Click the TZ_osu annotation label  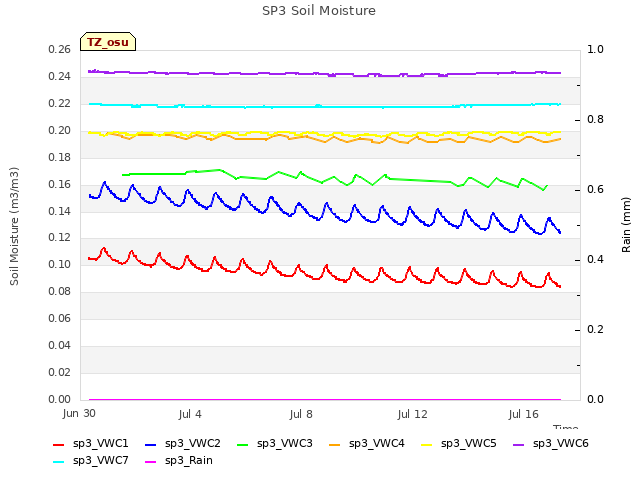(x=108, y=42)
